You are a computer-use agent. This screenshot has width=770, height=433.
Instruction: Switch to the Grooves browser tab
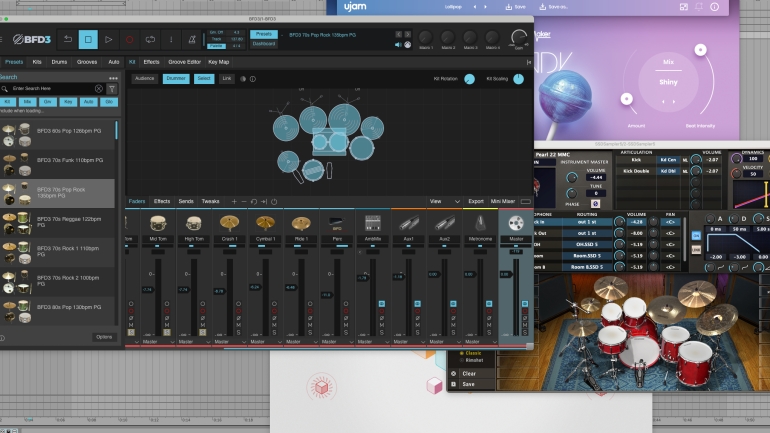(x=87, y=62)
